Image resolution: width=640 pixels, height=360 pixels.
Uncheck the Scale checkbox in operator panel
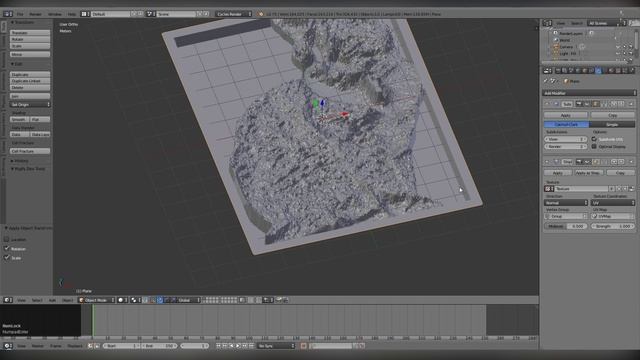click(x=7, y=258)
